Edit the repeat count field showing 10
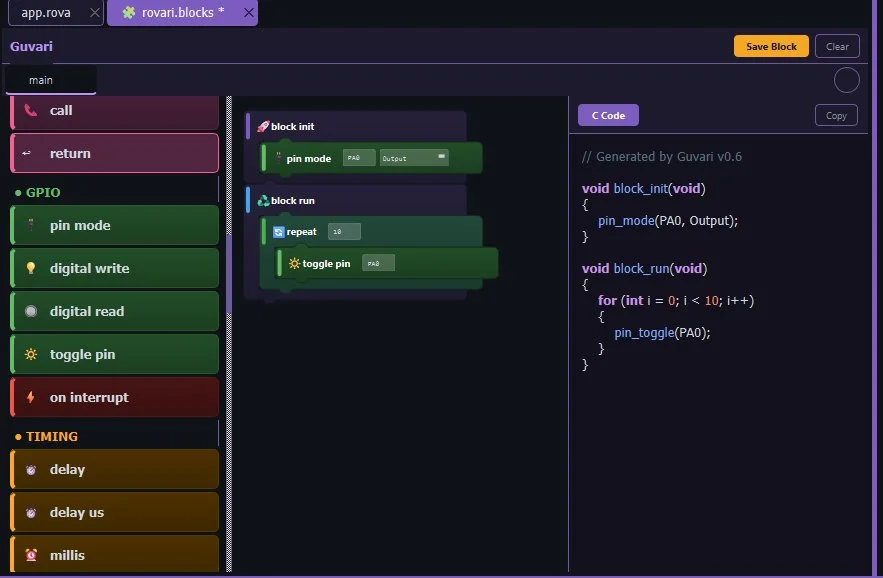 click(x=344, y=232)
